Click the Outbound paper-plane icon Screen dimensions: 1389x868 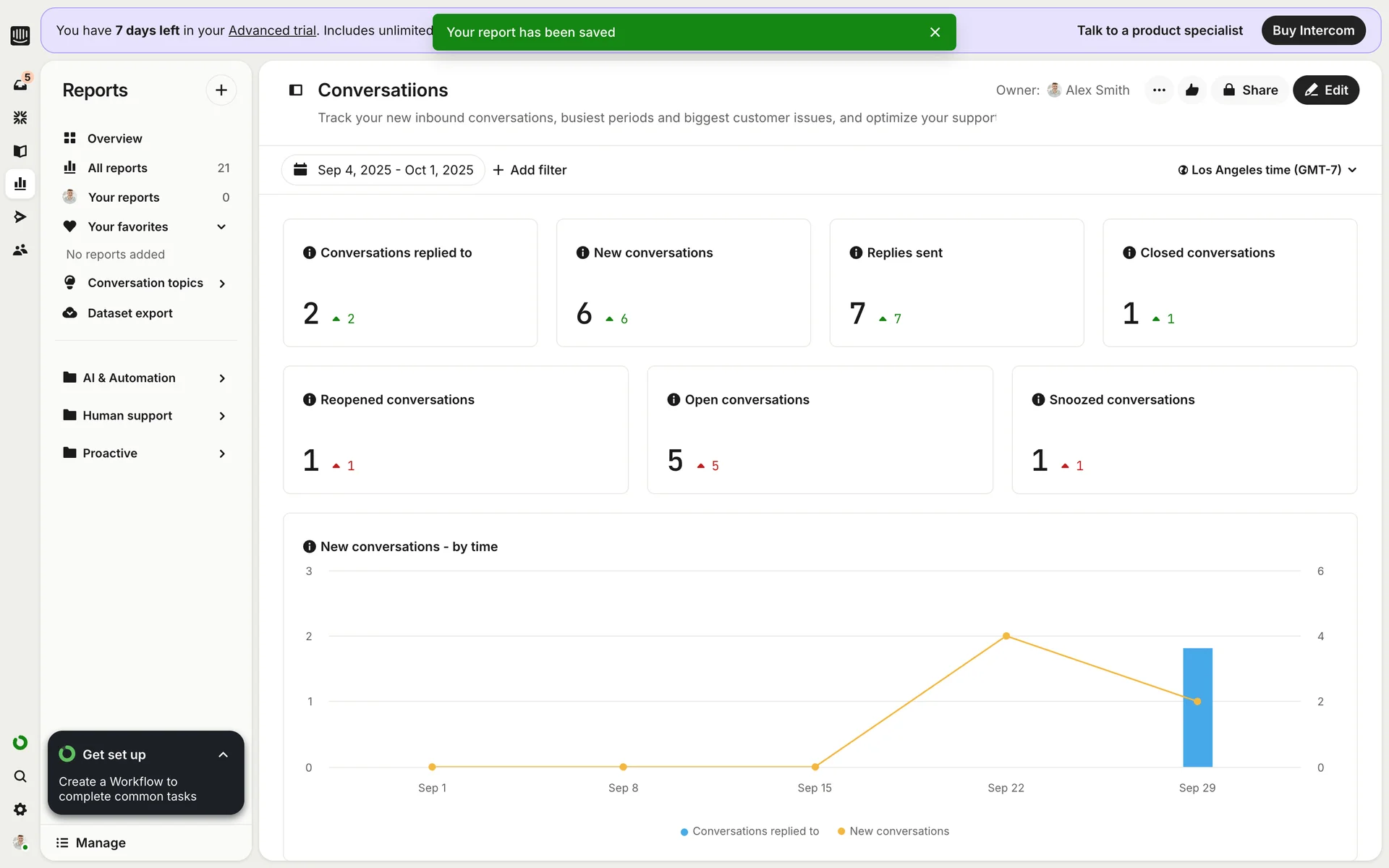click(20, 216)
